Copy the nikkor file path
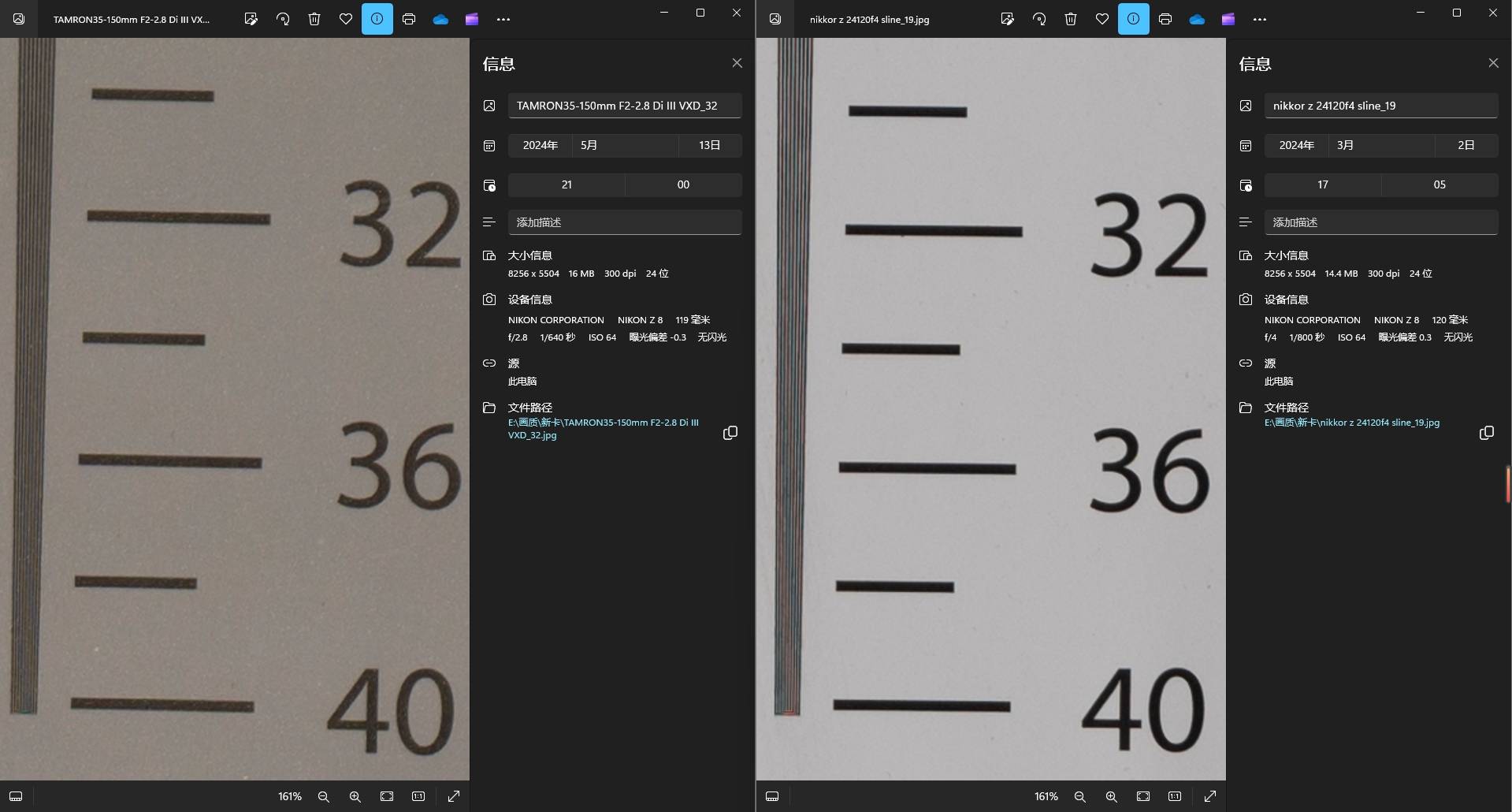Screen dimensions: 1512x812 coord(1487,433)
